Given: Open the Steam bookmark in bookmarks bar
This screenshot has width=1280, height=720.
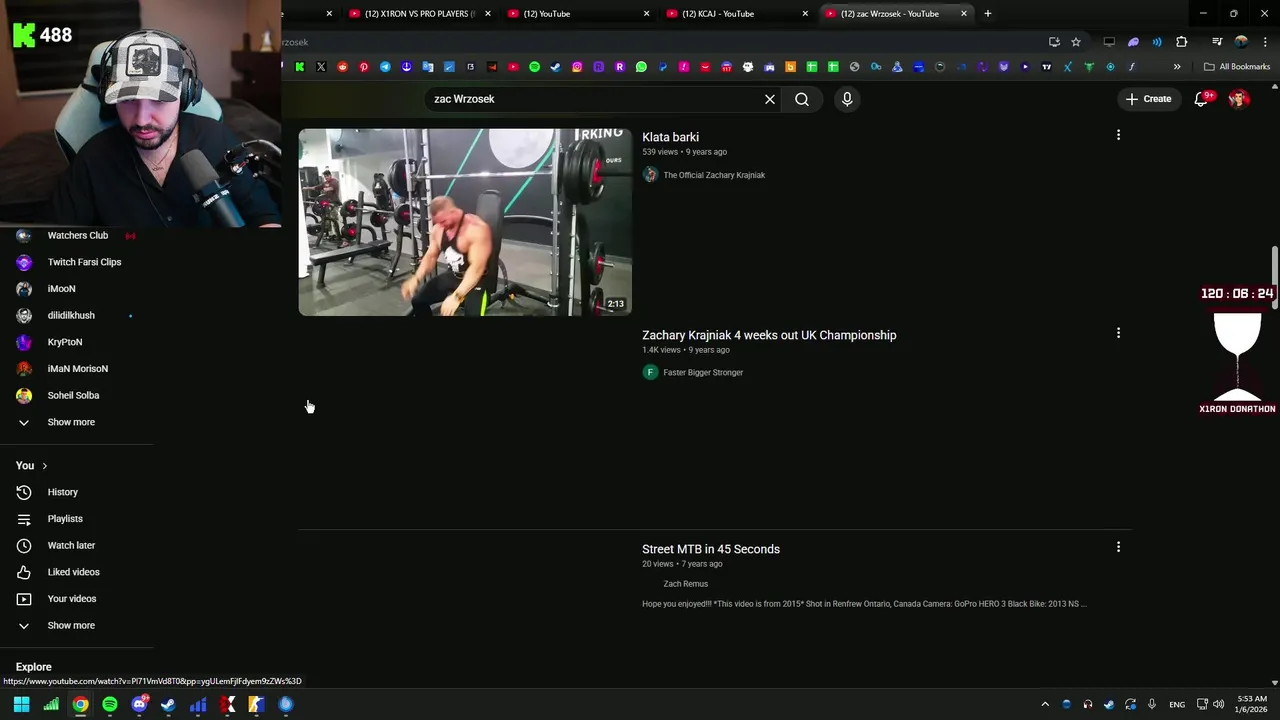Looking at the screenshot, I should (555, 67).
